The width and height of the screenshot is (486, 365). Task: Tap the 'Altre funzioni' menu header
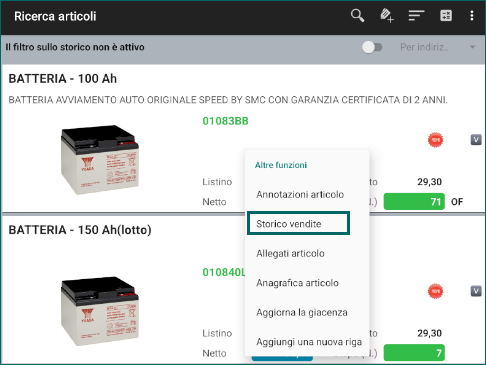(281, 165)
